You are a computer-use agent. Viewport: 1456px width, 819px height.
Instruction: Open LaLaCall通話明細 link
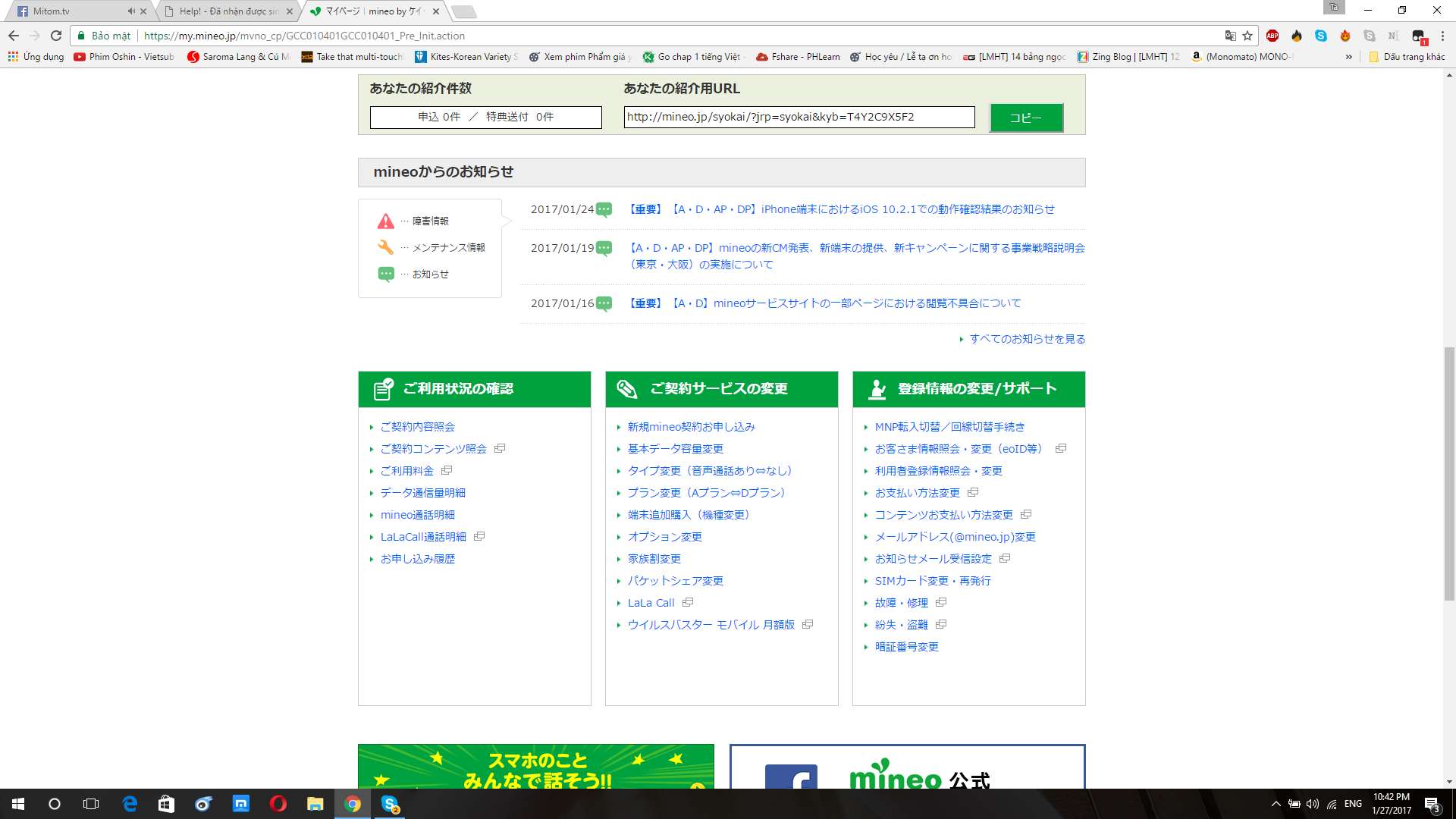point(423,537)
